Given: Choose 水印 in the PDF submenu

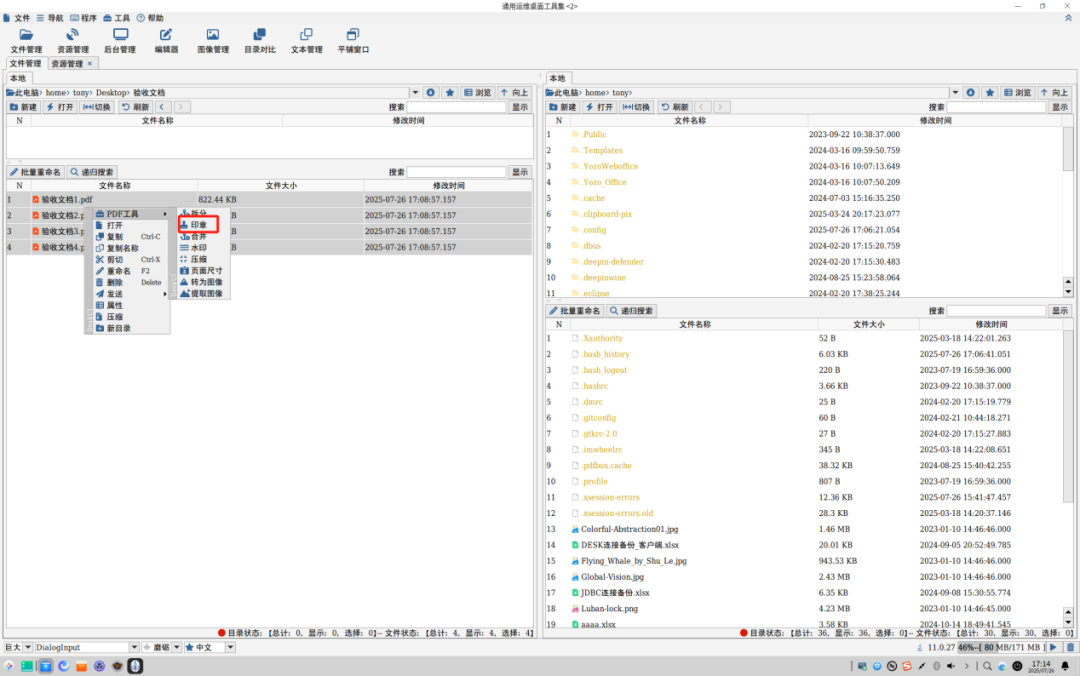Looking at the screenshot, I should pos(198,247).
